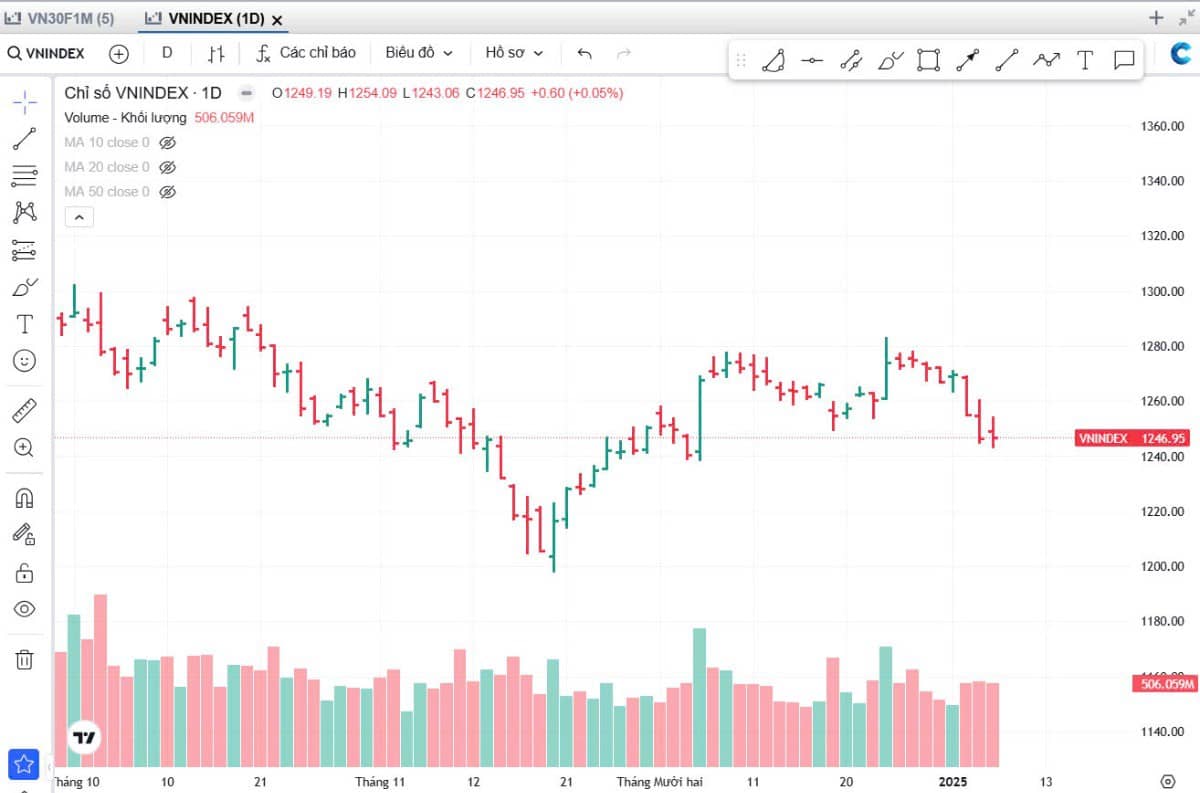Add a new chart tab with plus
Image resolution: width=1200 pixels, height=793 pixels.
tap(1156, 17)
